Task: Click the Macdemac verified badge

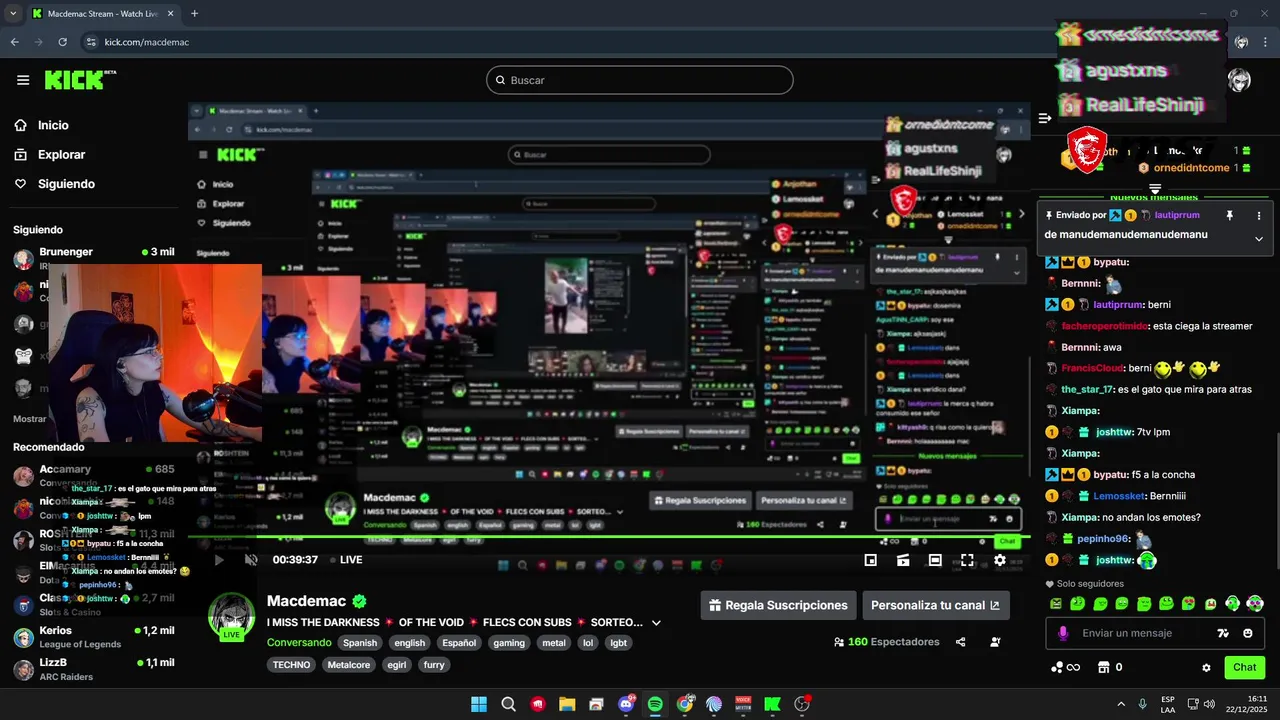Action: point(359,601)
